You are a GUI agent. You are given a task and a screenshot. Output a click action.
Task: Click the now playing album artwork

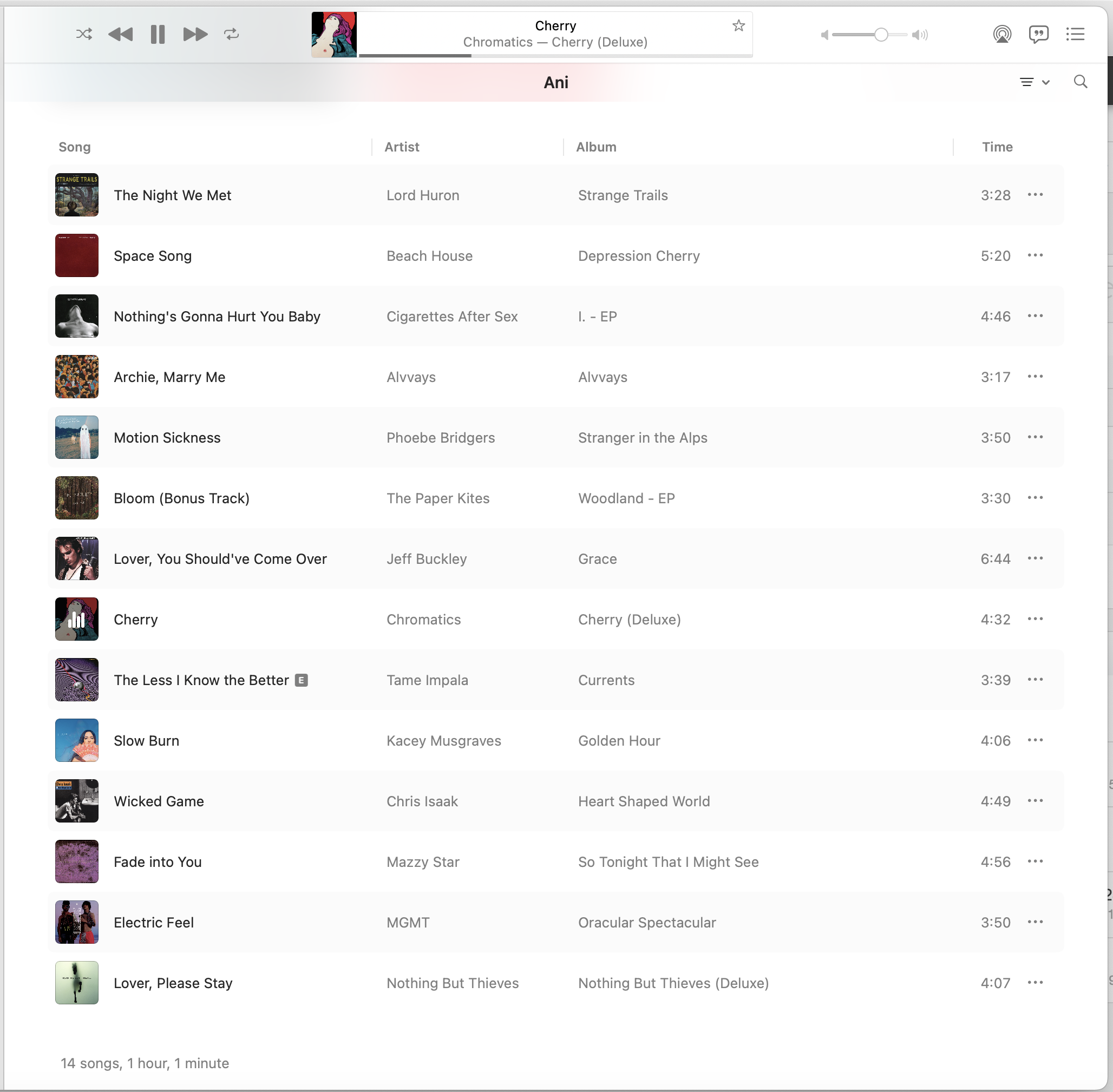(334, 35)
